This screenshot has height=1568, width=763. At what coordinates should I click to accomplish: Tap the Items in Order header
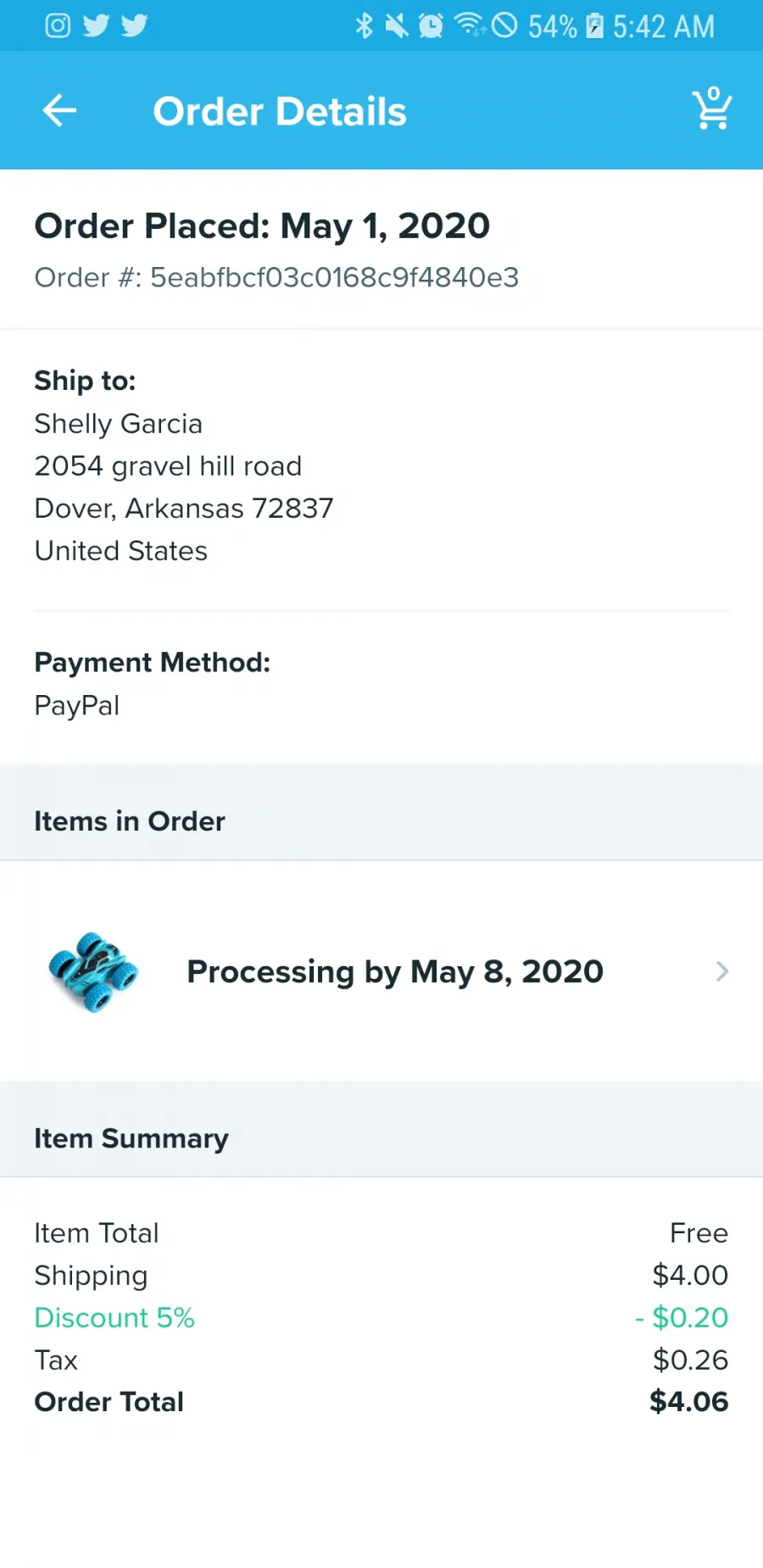130,820
